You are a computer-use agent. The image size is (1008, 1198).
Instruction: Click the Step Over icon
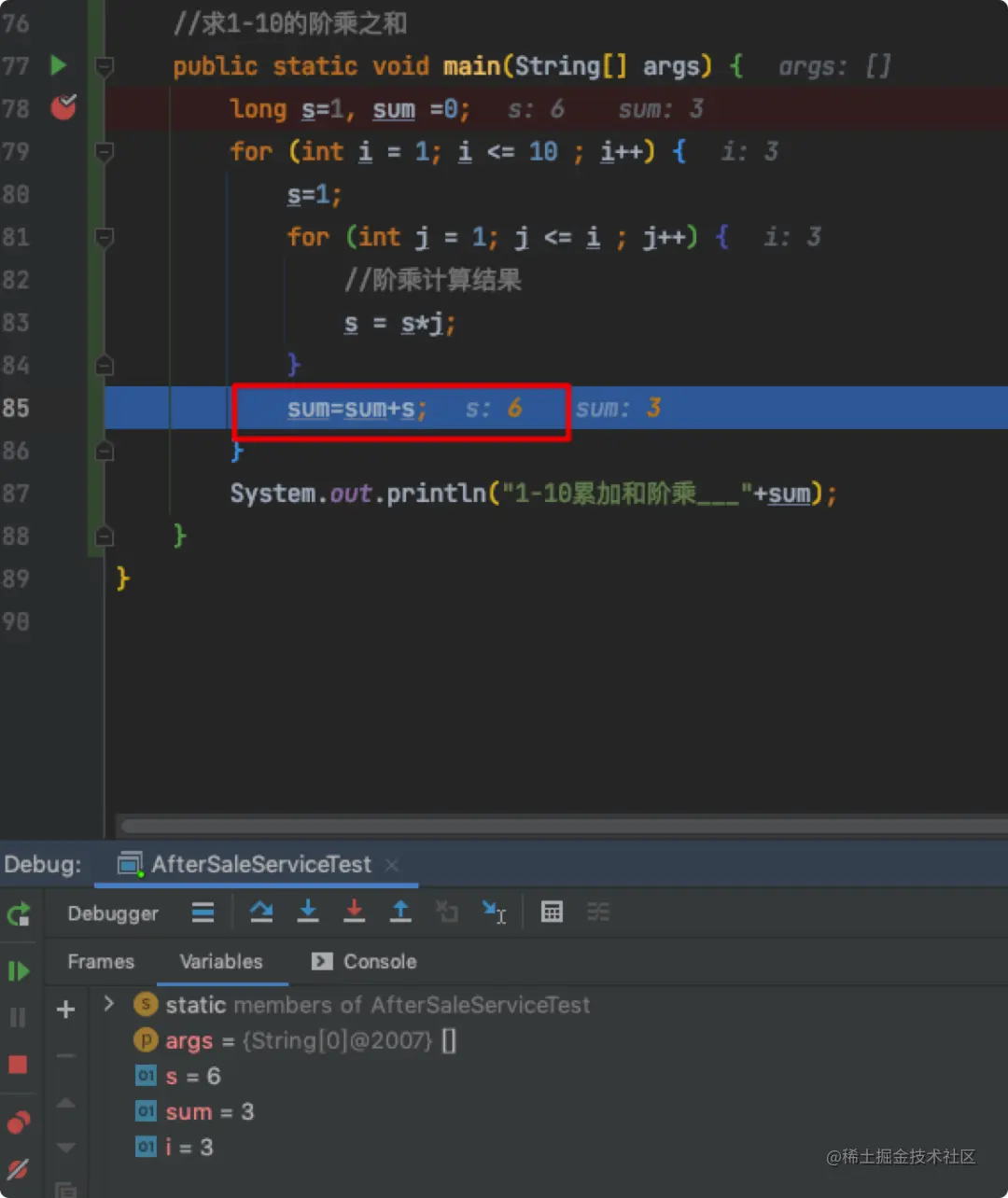(x=263, y=912)
